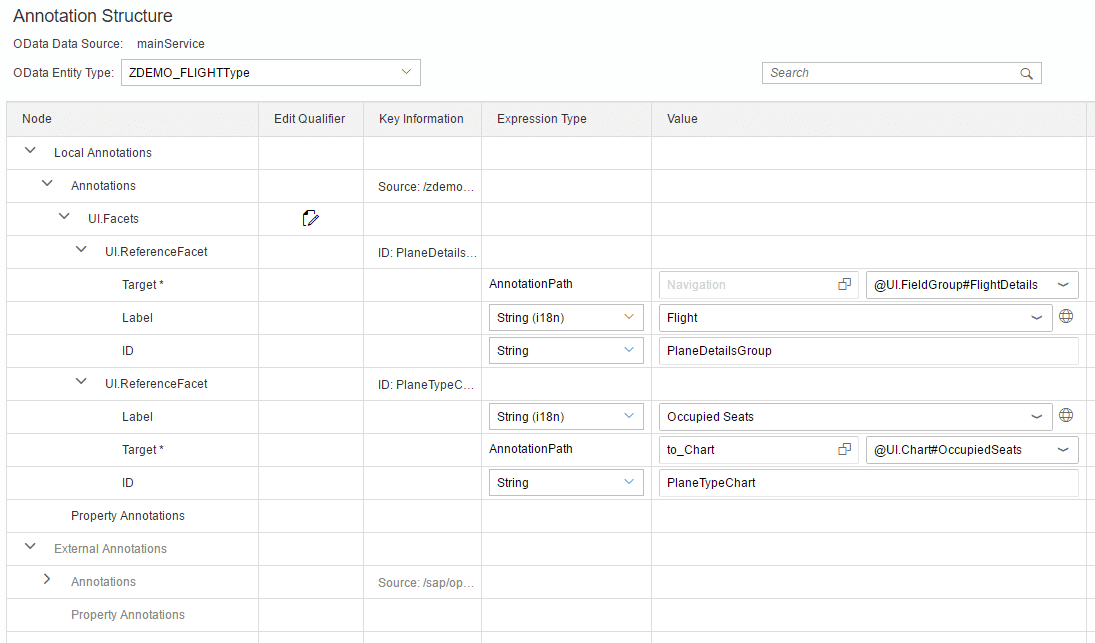Open the @UI.FieldGroup#FlightDetails dropdown
1095x643 pixels.
(1063, 284)
